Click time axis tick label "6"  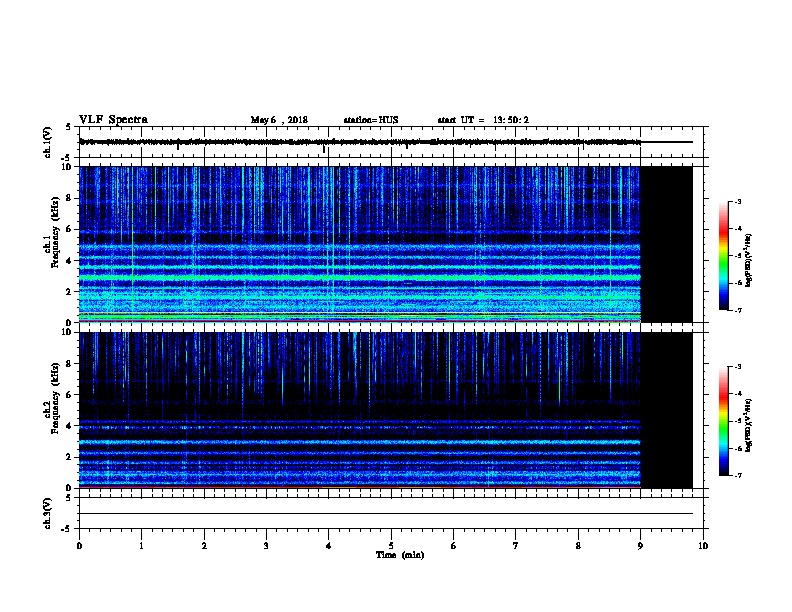tap(453, 546)
